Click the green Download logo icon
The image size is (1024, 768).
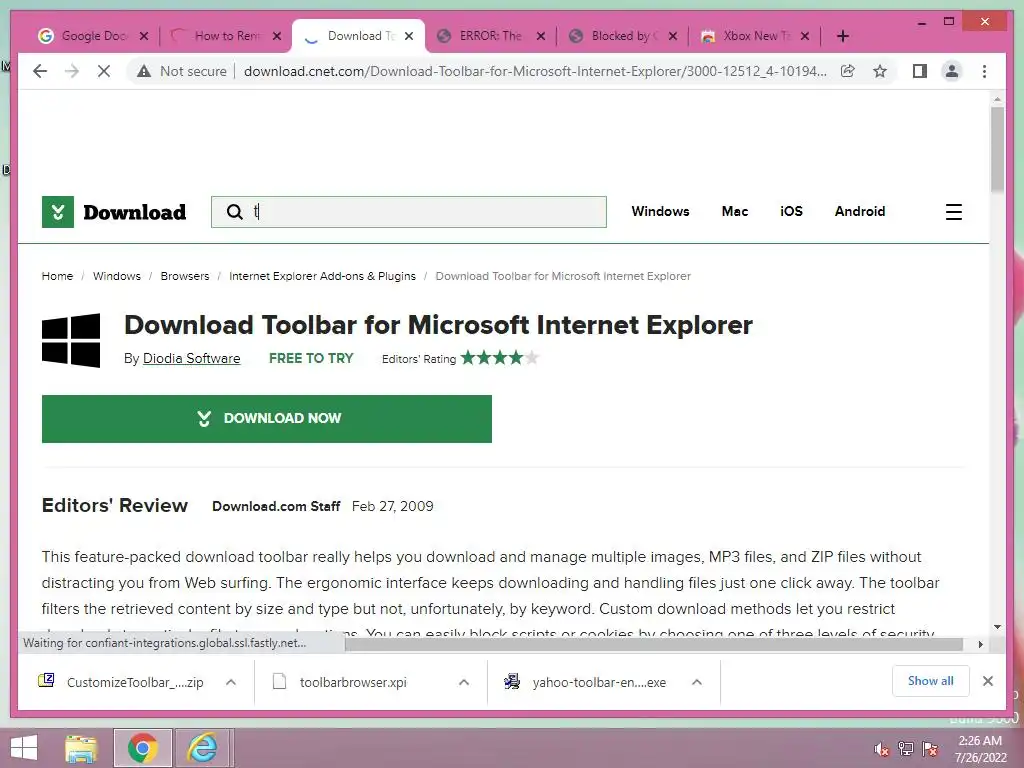tap(57, 212)
